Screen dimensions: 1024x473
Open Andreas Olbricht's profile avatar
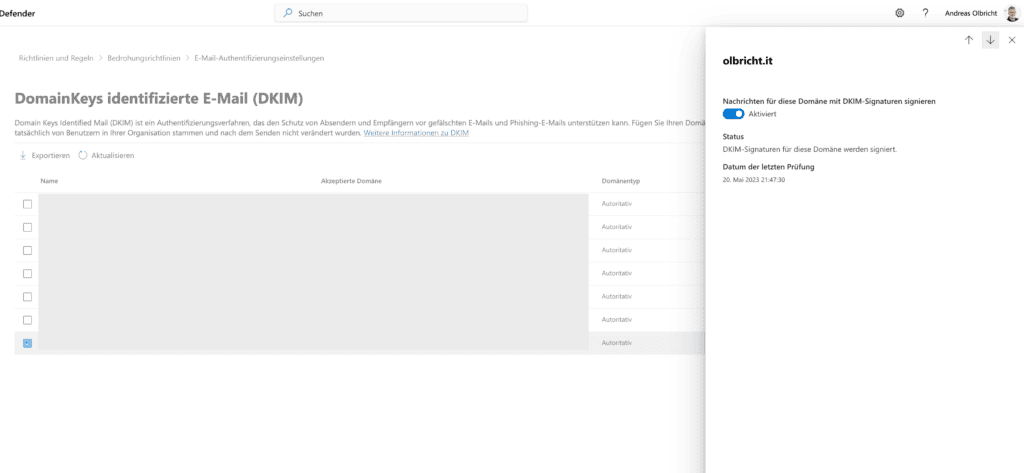1014,13
